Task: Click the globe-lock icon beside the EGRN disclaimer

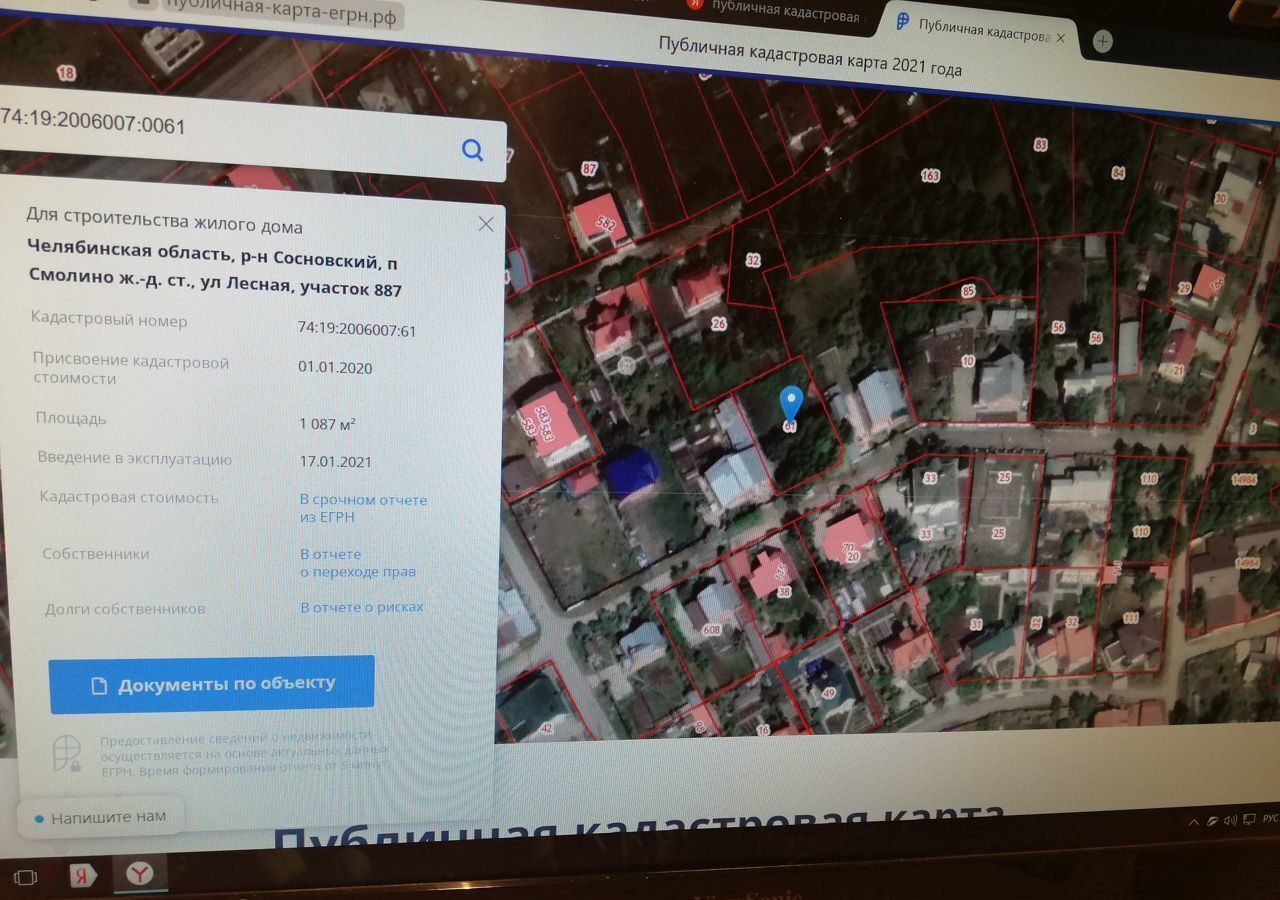Action: 67,754
